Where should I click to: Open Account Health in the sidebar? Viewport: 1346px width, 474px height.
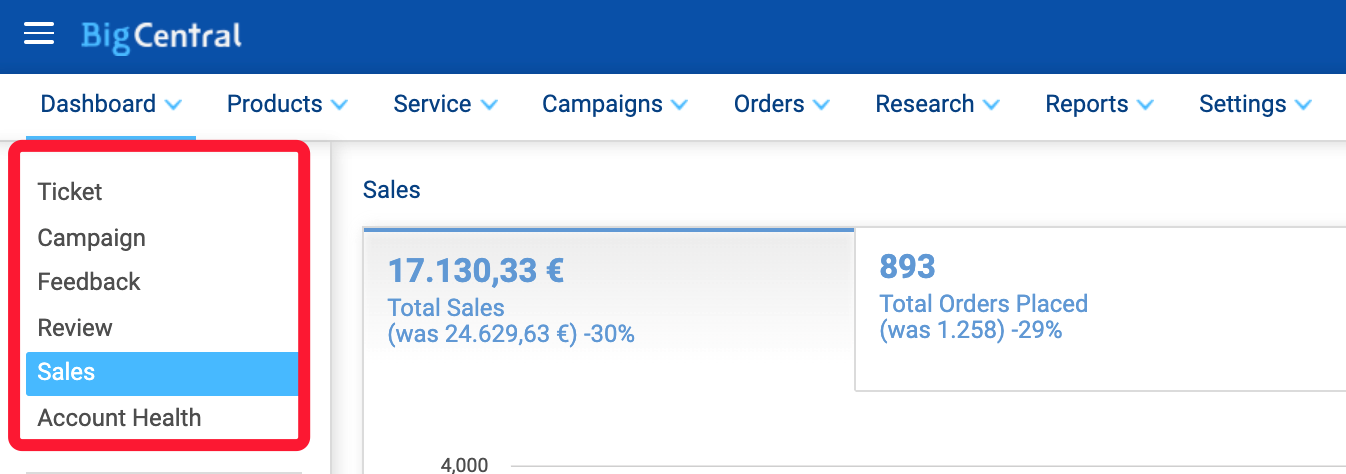(162, 418)
